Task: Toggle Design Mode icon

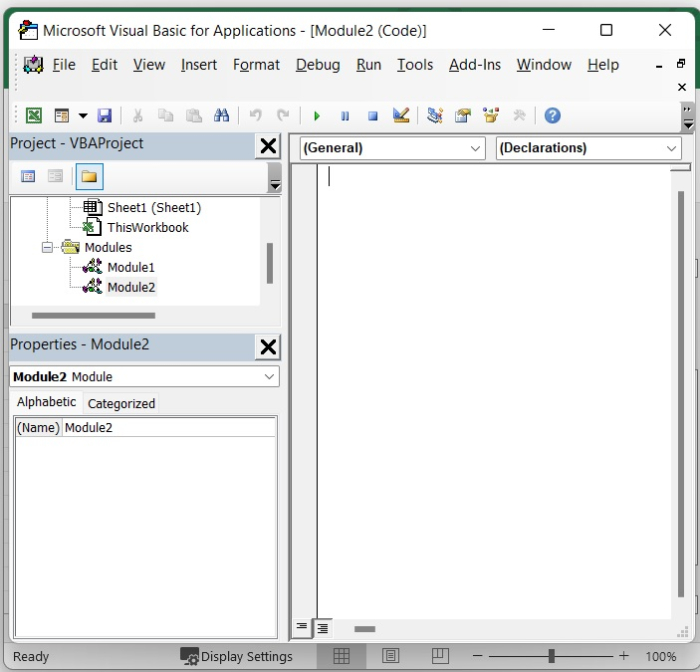Action: click(x=401, y=116)
